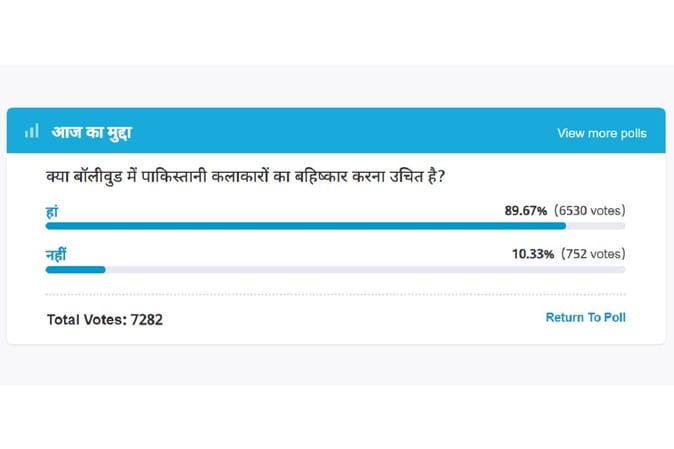Select the हां answer label
674x449 pixels.
click(x=52, y=212)
